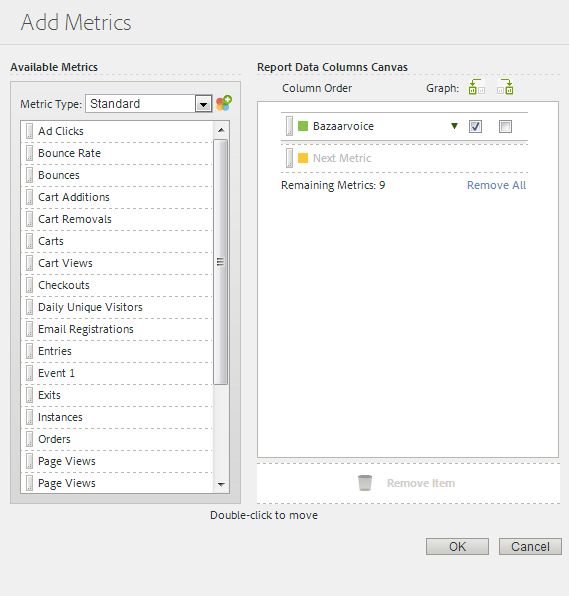This screenshot has width=569, height=596.
Task: Select the Bounce Rate metric
Action: coord(70,153)
